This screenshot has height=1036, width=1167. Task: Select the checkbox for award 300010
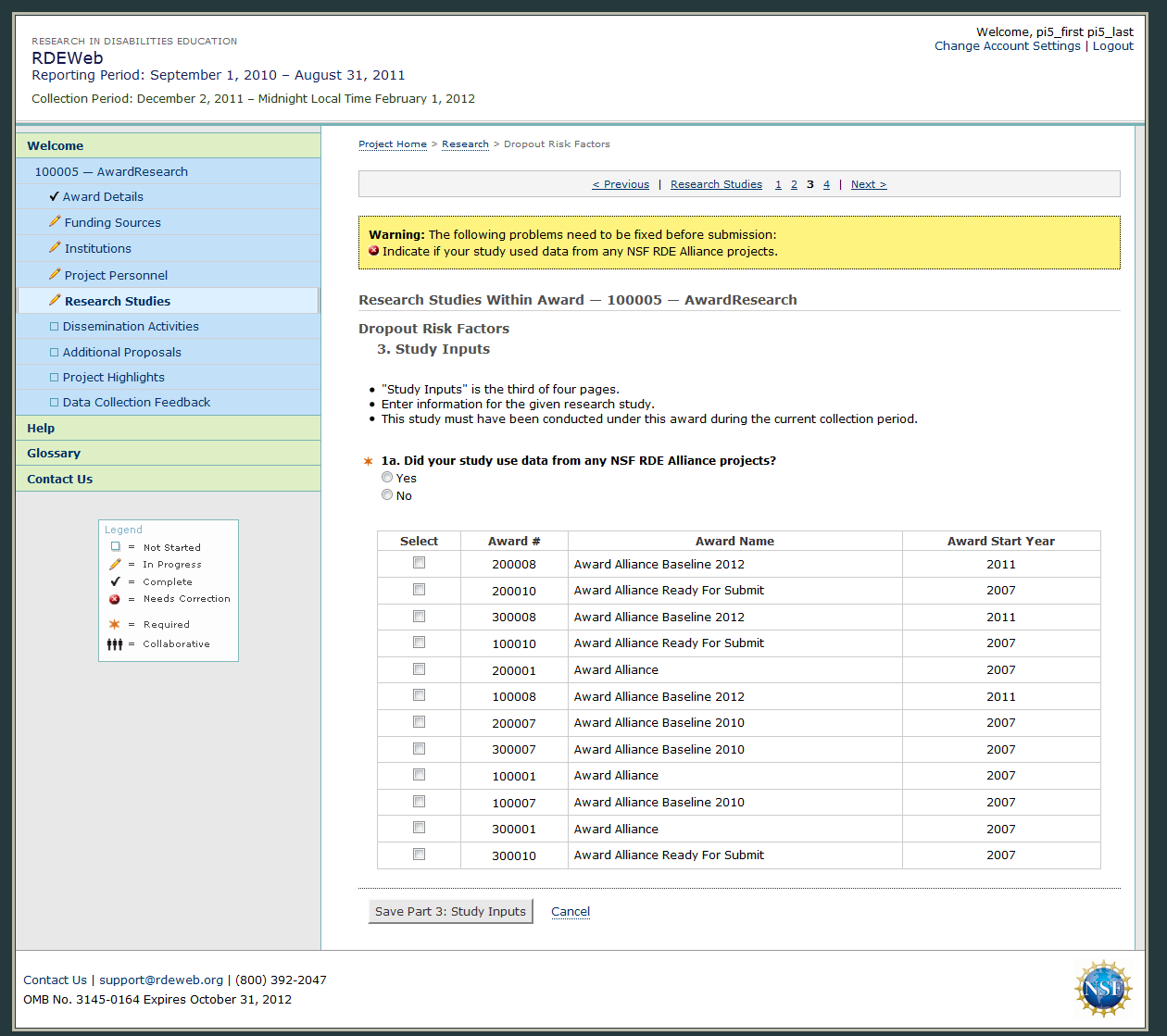tap(419, 855)
